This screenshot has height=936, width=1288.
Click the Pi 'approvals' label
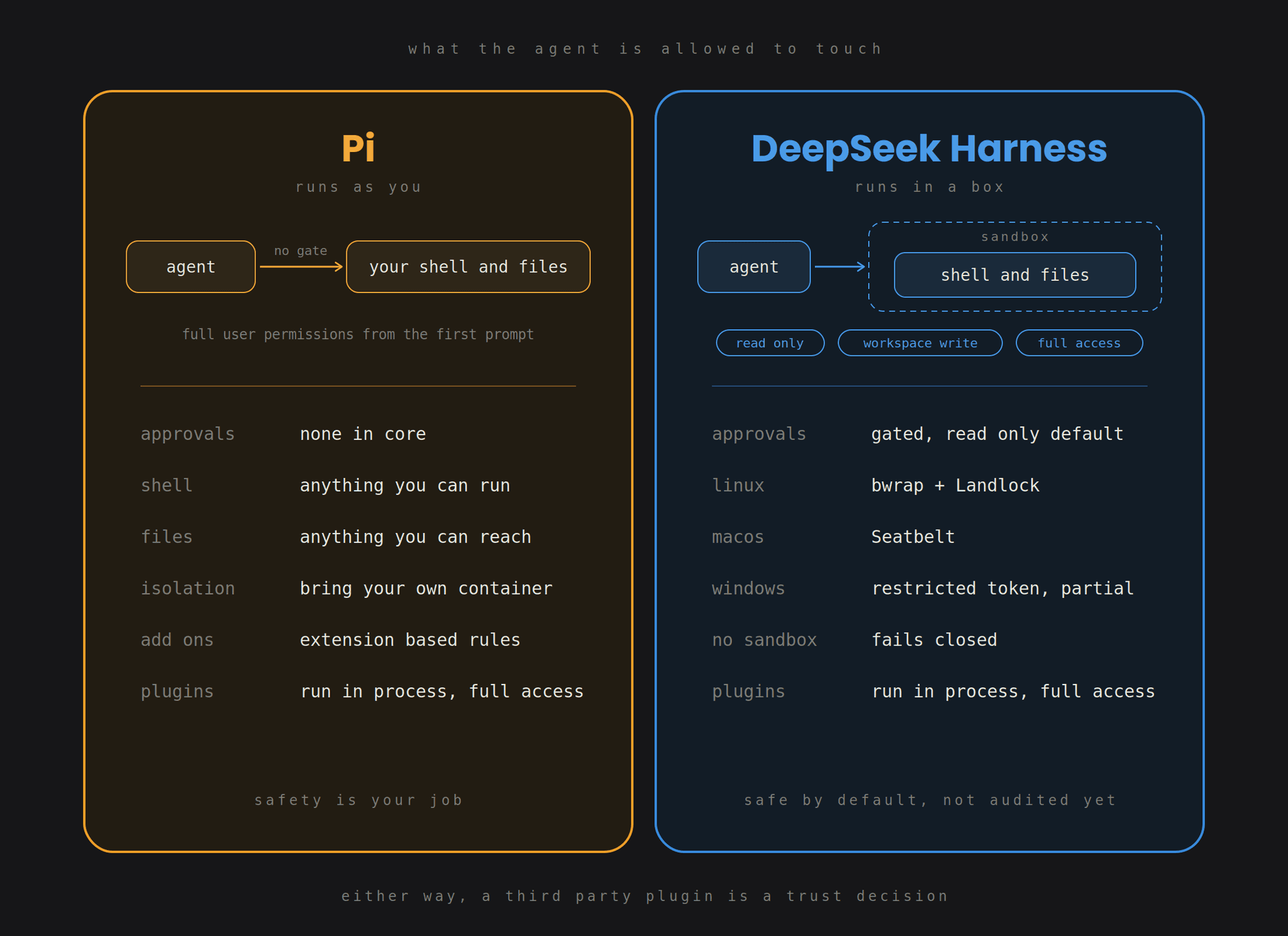coord(187,434)
